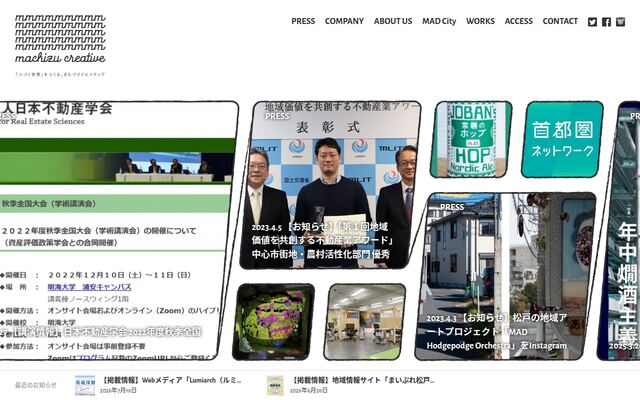Open the ACCESS menu item
Screen dimensions: 640x400
click(x=518, y=21)
